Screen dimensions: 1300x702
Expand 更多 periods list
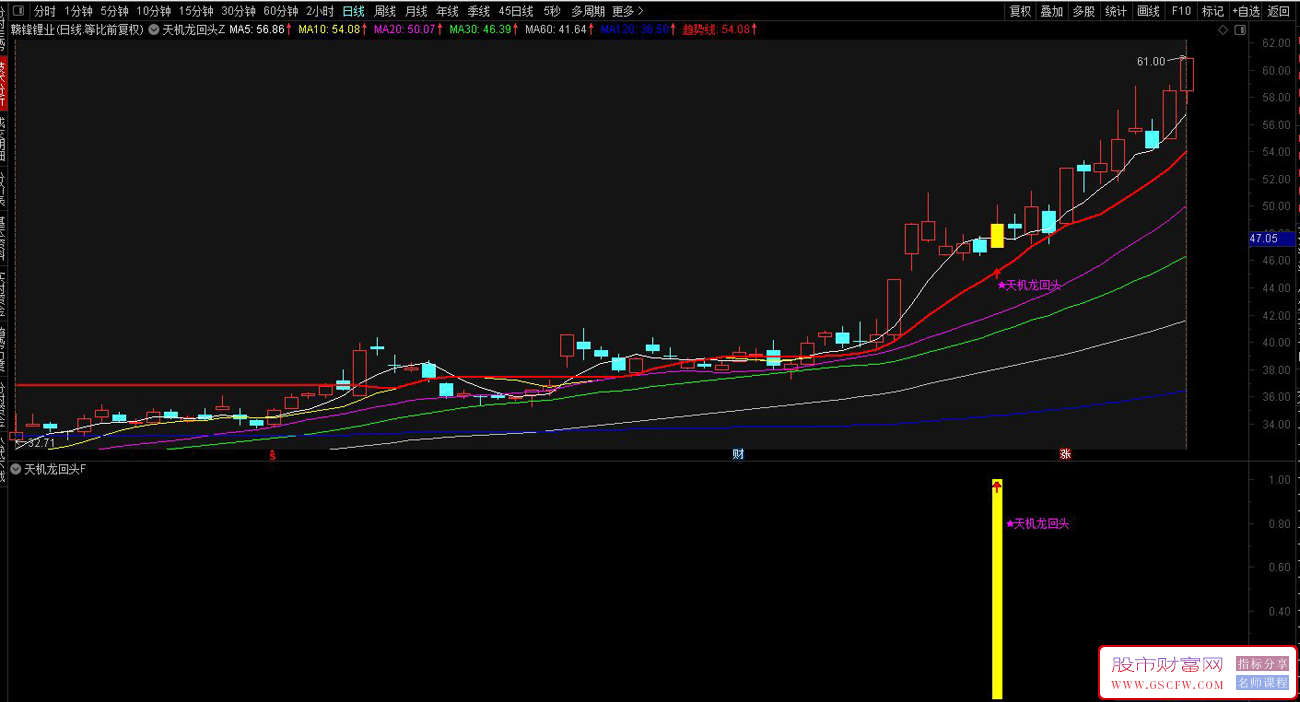coord(628,11)
